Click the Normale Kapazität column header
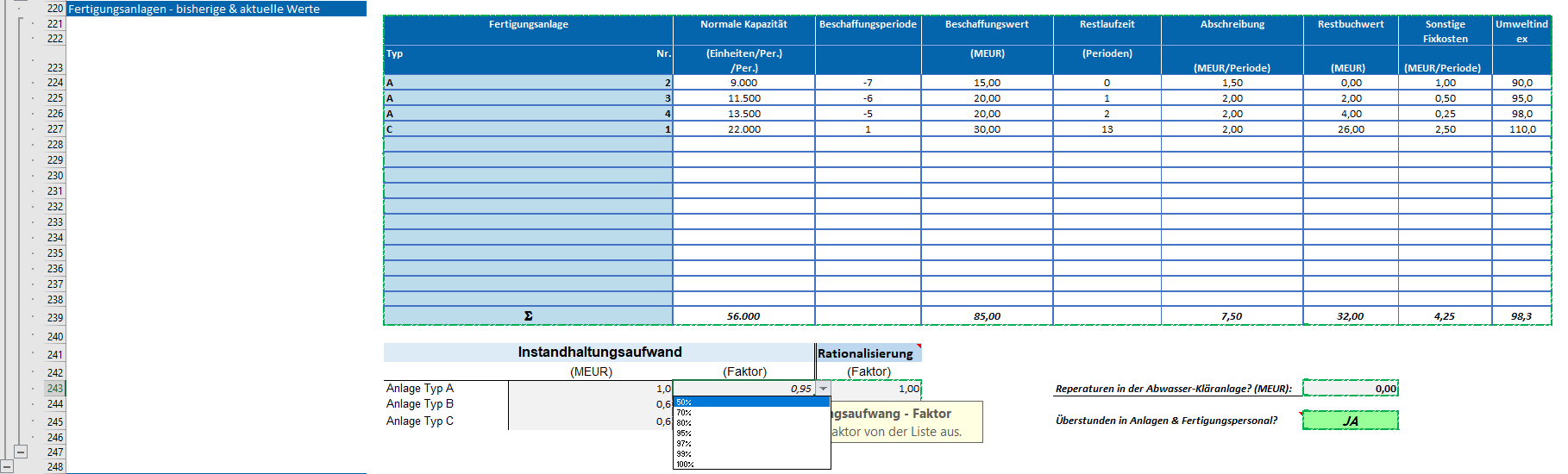 744,24
